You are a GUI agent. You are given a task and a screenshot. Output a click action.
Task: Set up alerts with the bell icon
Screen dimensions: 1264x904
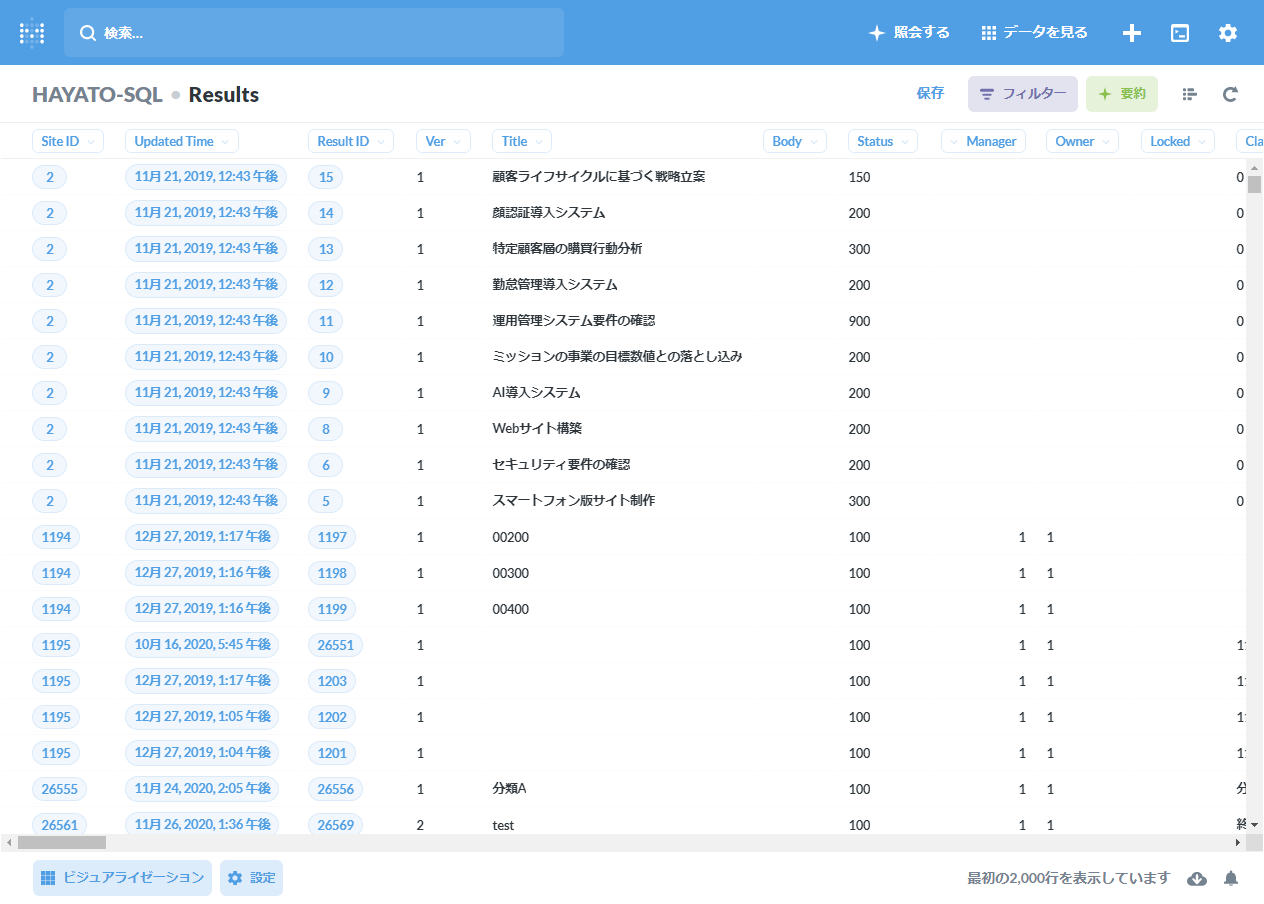click(x=1231, y=877)
